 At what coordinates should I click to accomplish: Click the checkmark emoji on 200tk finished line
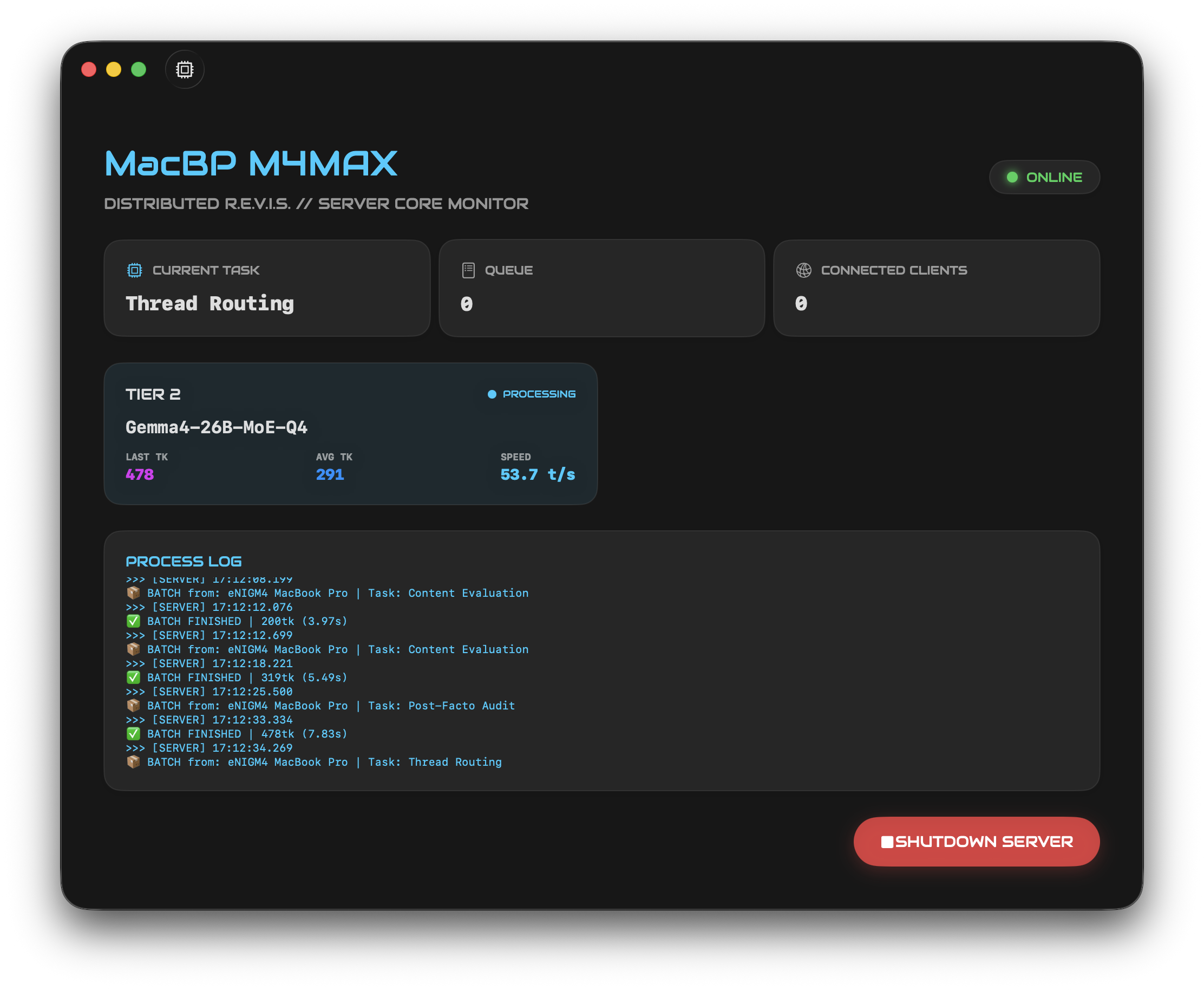click(133, 621)
